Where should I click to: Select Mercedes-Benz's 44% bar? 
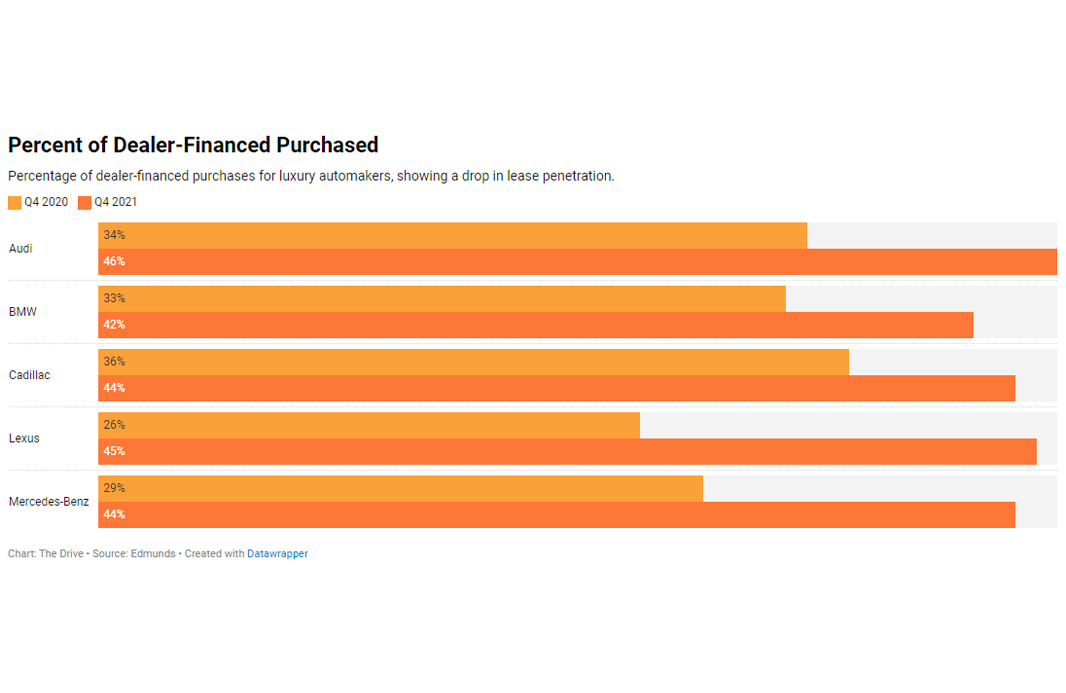(x=556, y=514)
